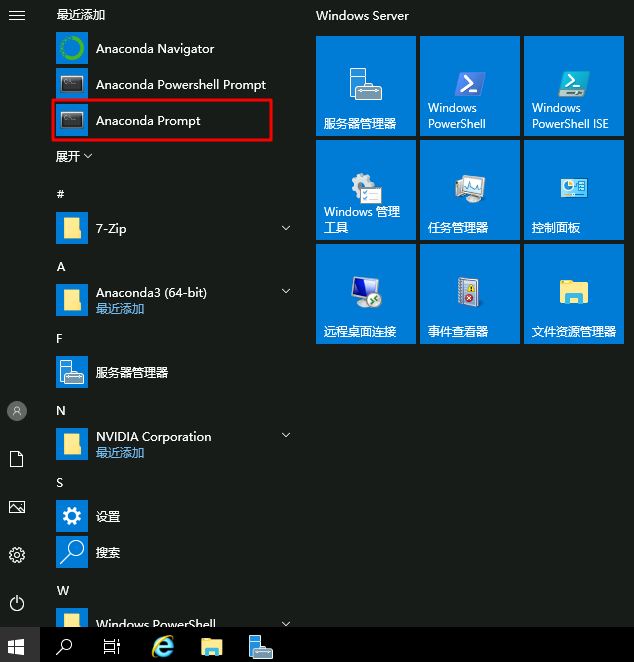The image size is (634, 662).
Task: Open Server Manager from taskbar
Action: pyautogui.click(x=260, y=647)
